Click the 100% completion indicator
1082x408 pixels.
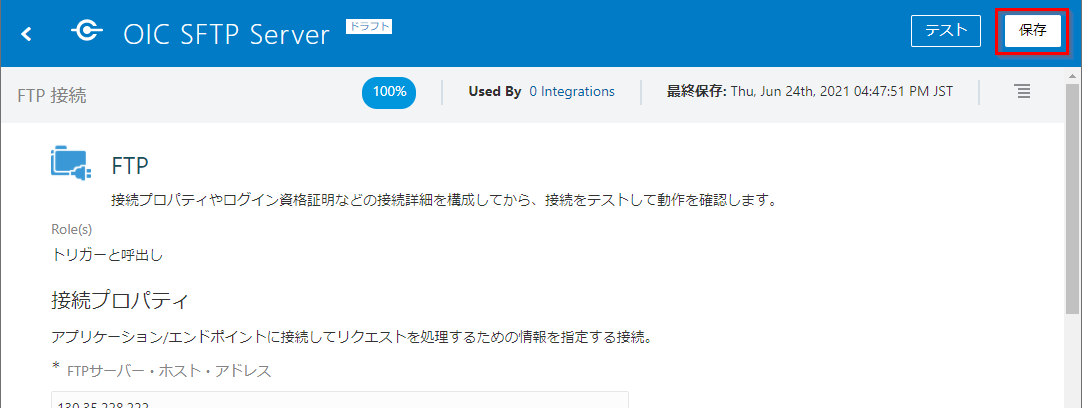pyautogui.click(x=389, y=91)
